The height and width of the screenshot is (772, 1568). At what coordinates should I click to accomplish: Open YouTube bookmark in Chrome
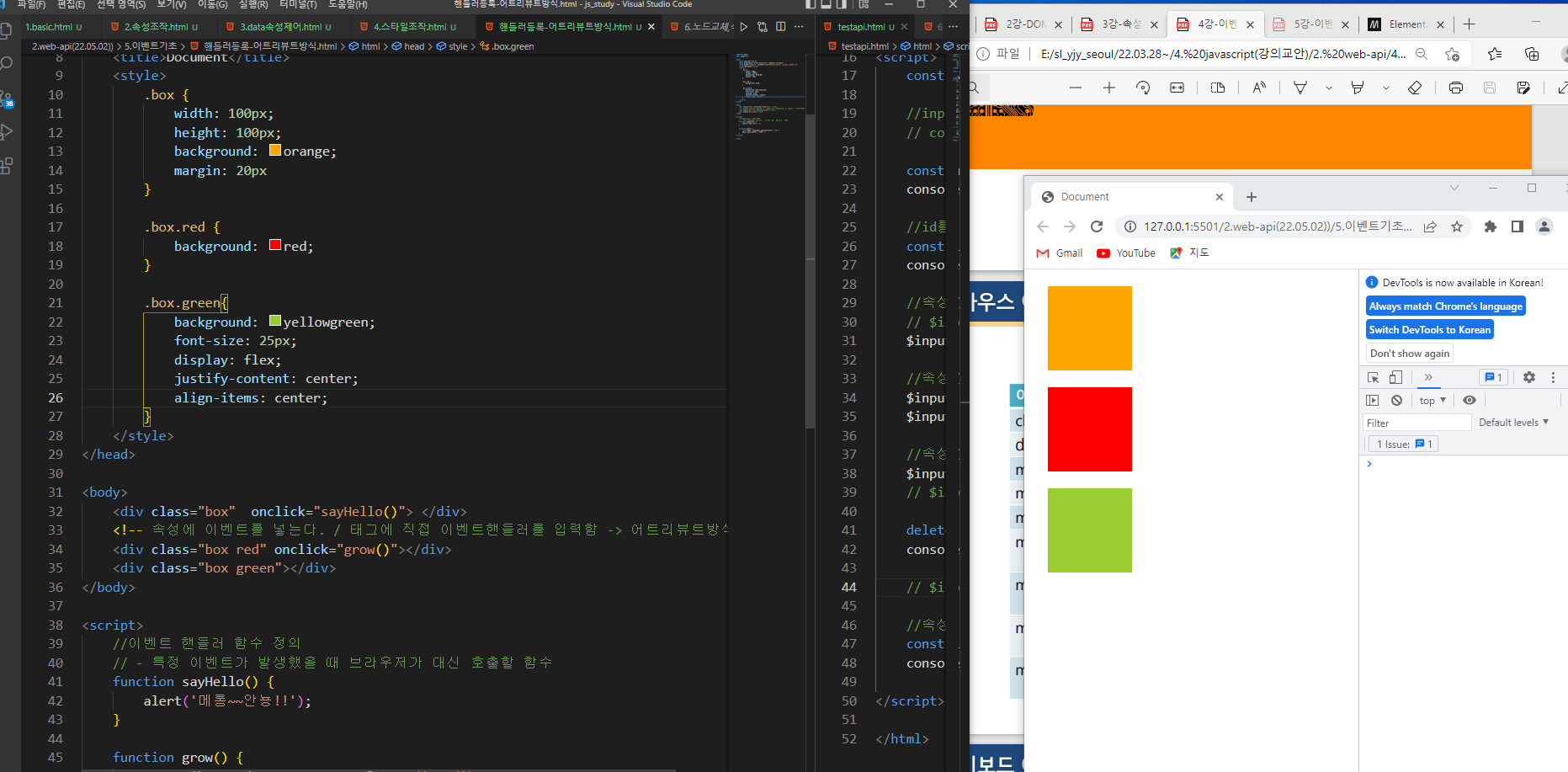point(1126,253)
